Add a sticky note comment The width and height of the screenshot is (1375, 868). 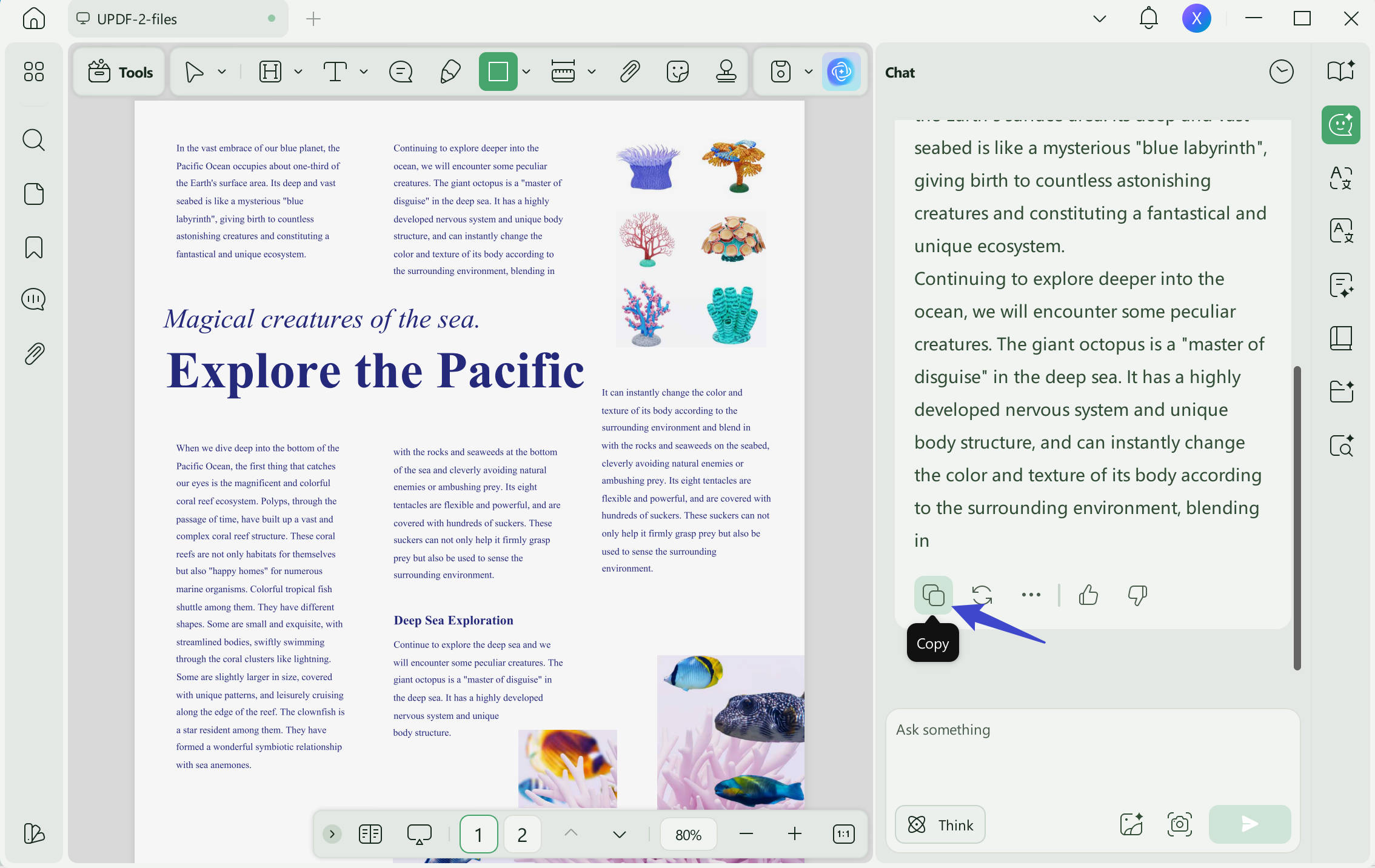tap(401, 72)
